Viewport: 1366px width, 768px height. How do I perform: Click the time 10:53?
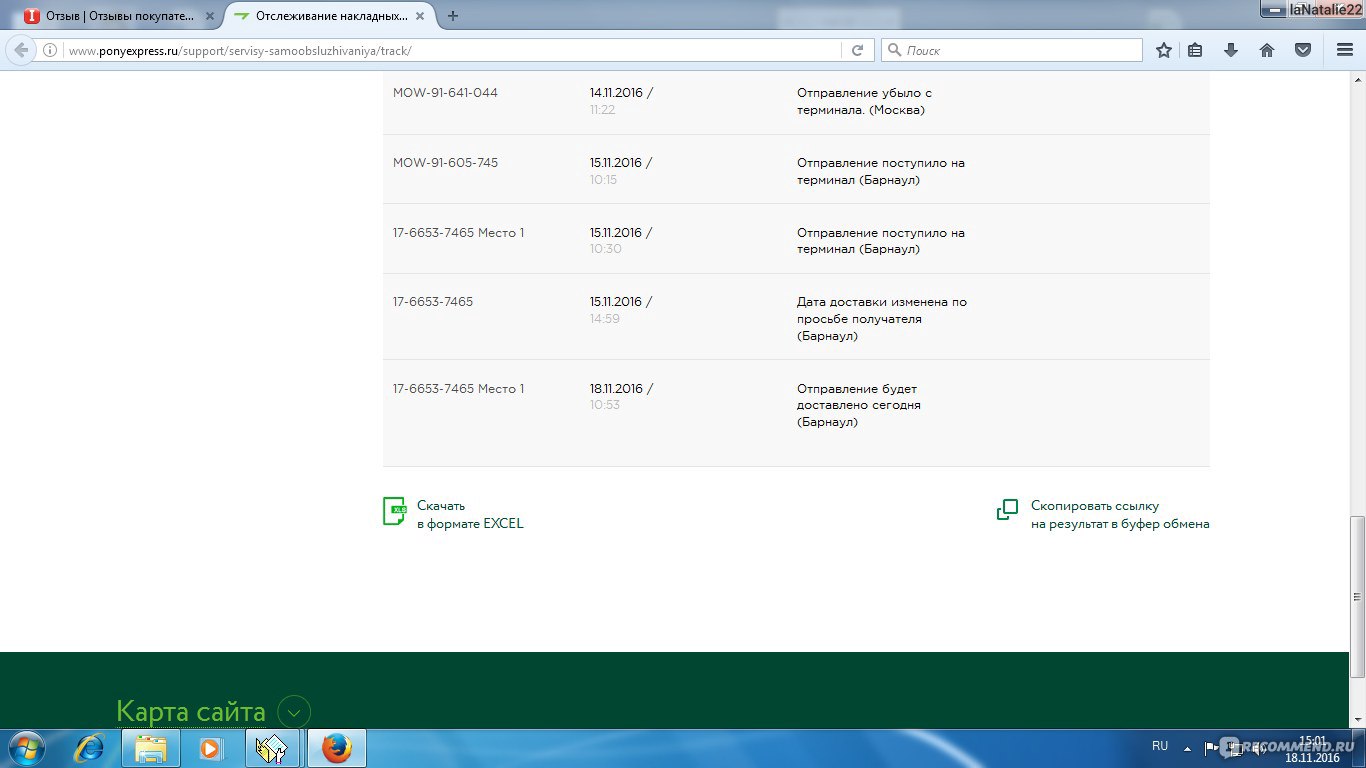click(604, 406)
